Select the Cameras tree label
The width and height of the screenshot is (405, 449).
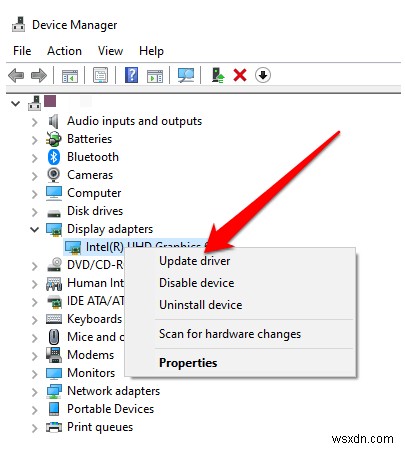(x=90, y=175)
